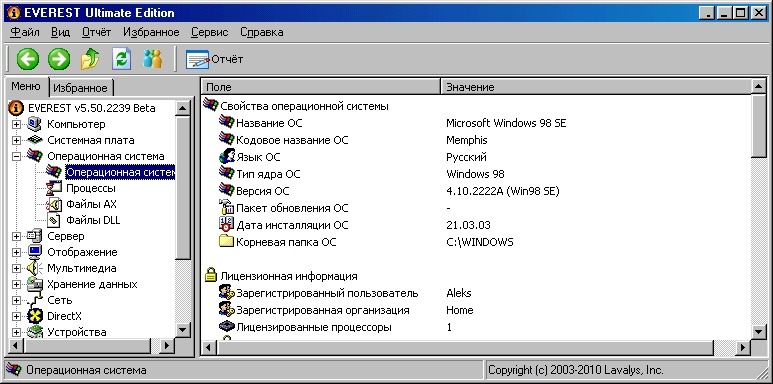This screenshot has height=384, width=773.
Task: Expand the DirectX tree node
Action: (16, 316)
